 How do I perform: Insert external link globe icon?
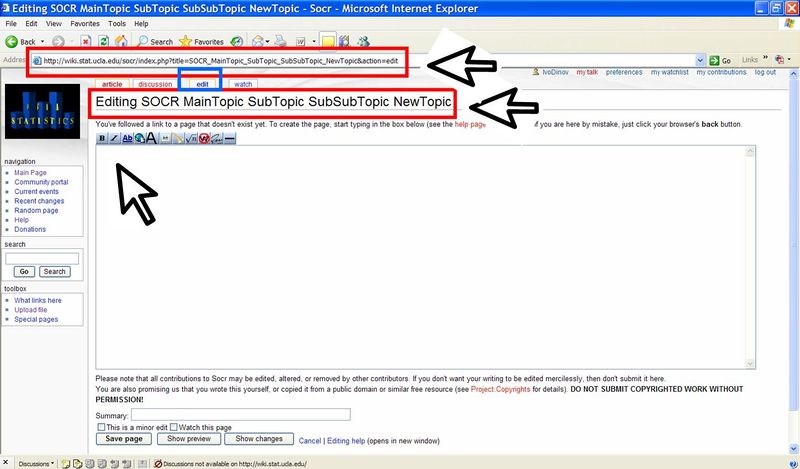coord(139,138)
